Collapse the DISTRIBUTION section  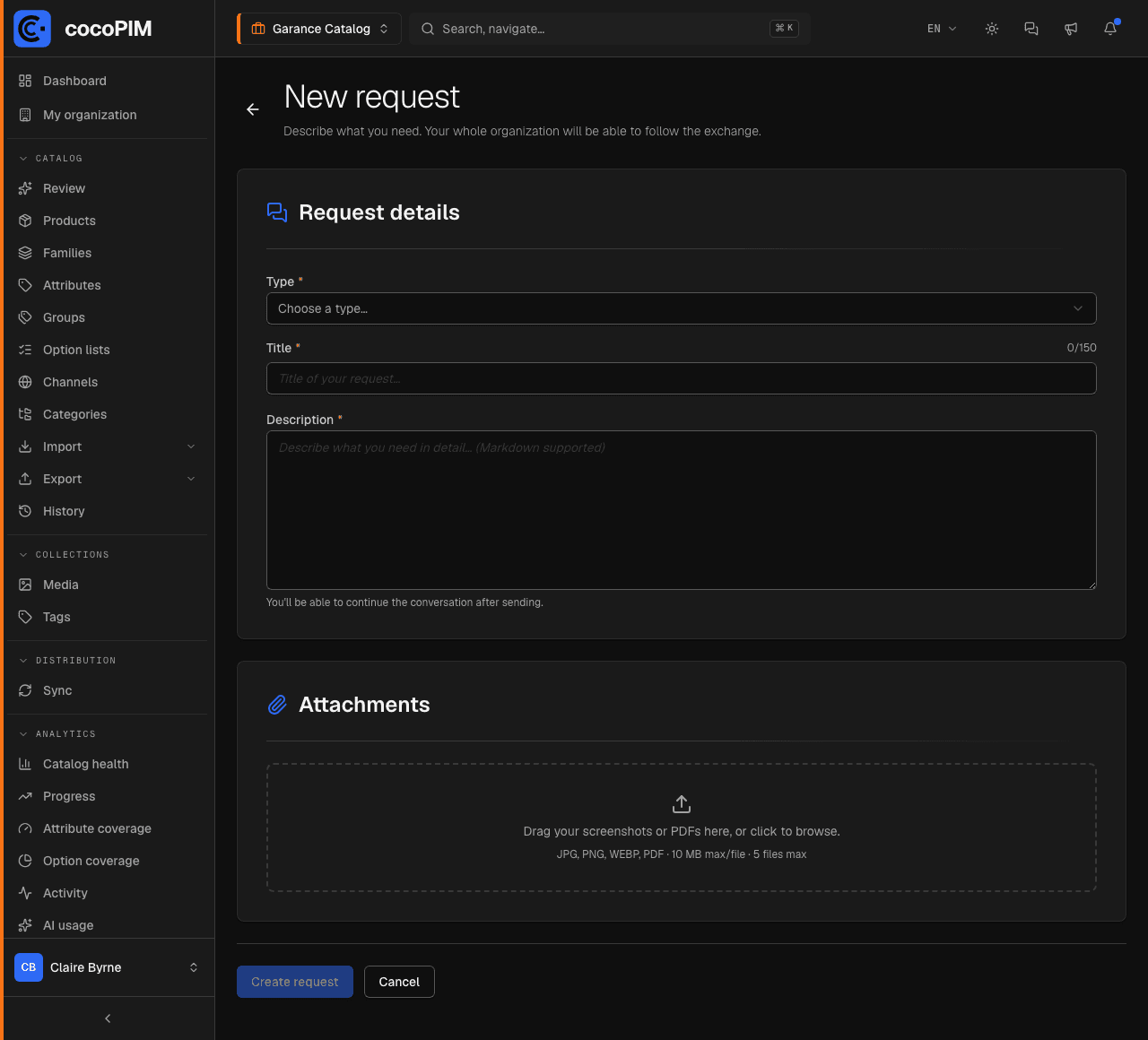click(67, 660)
